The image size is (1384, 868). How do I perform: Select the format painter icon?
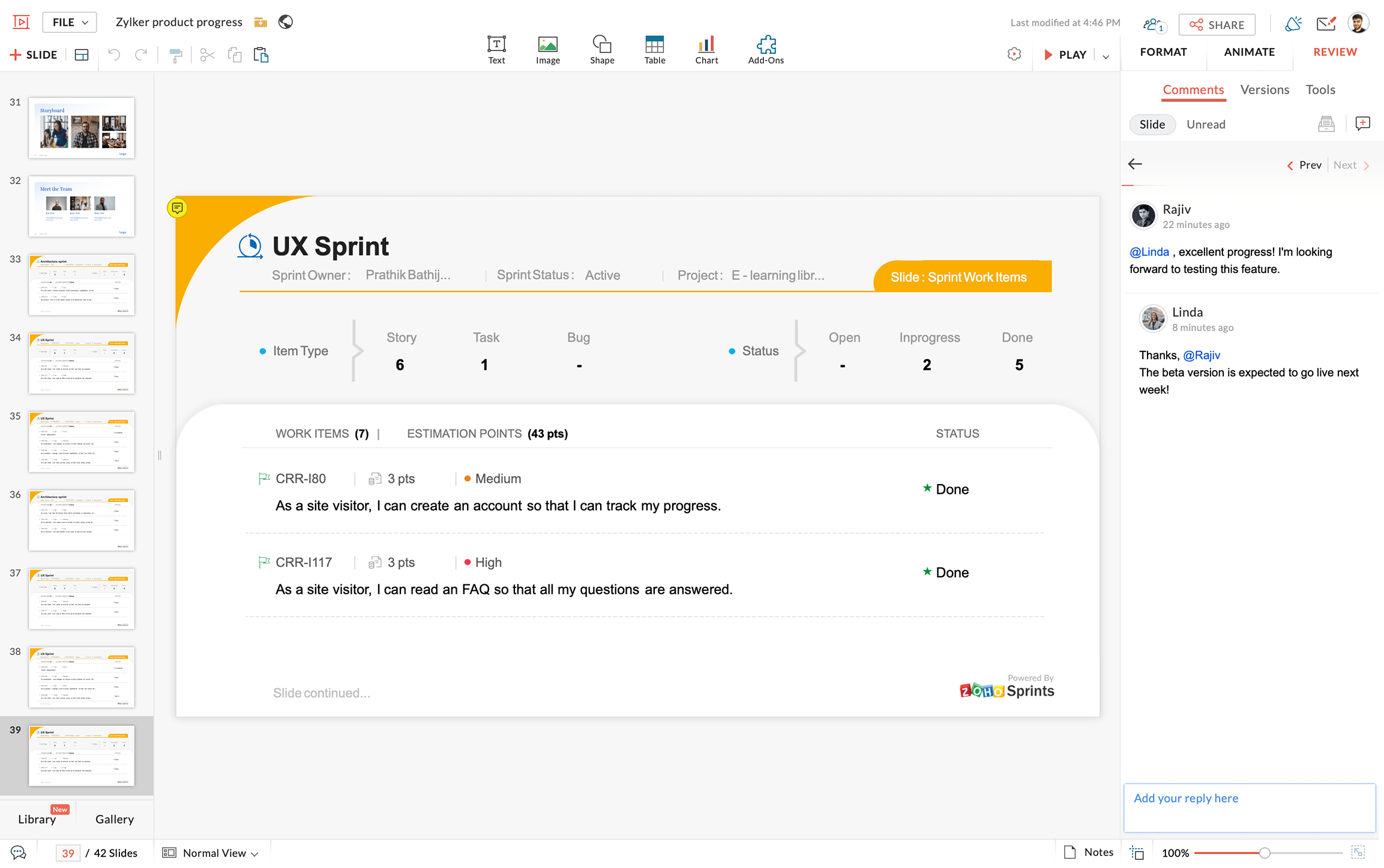[x=175, y=55]
